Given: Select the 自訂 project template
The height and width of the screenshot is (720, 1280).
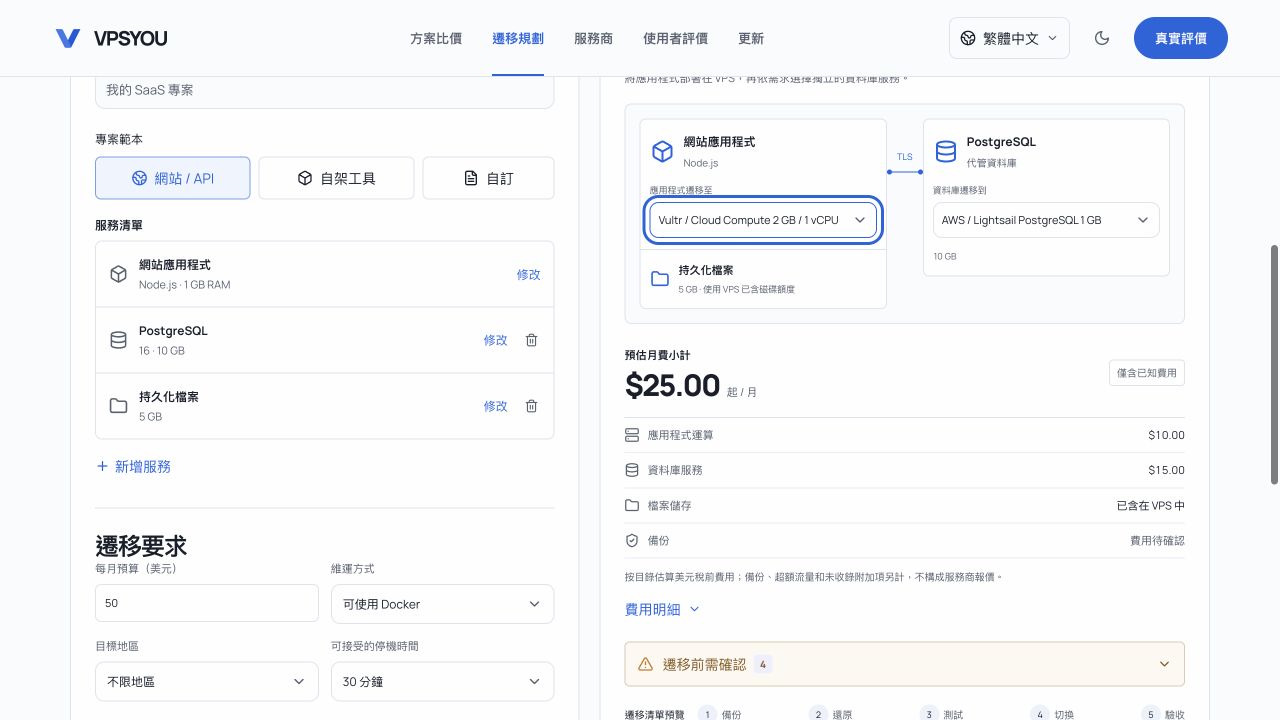Looking at the screenshot, I should 488,178.
